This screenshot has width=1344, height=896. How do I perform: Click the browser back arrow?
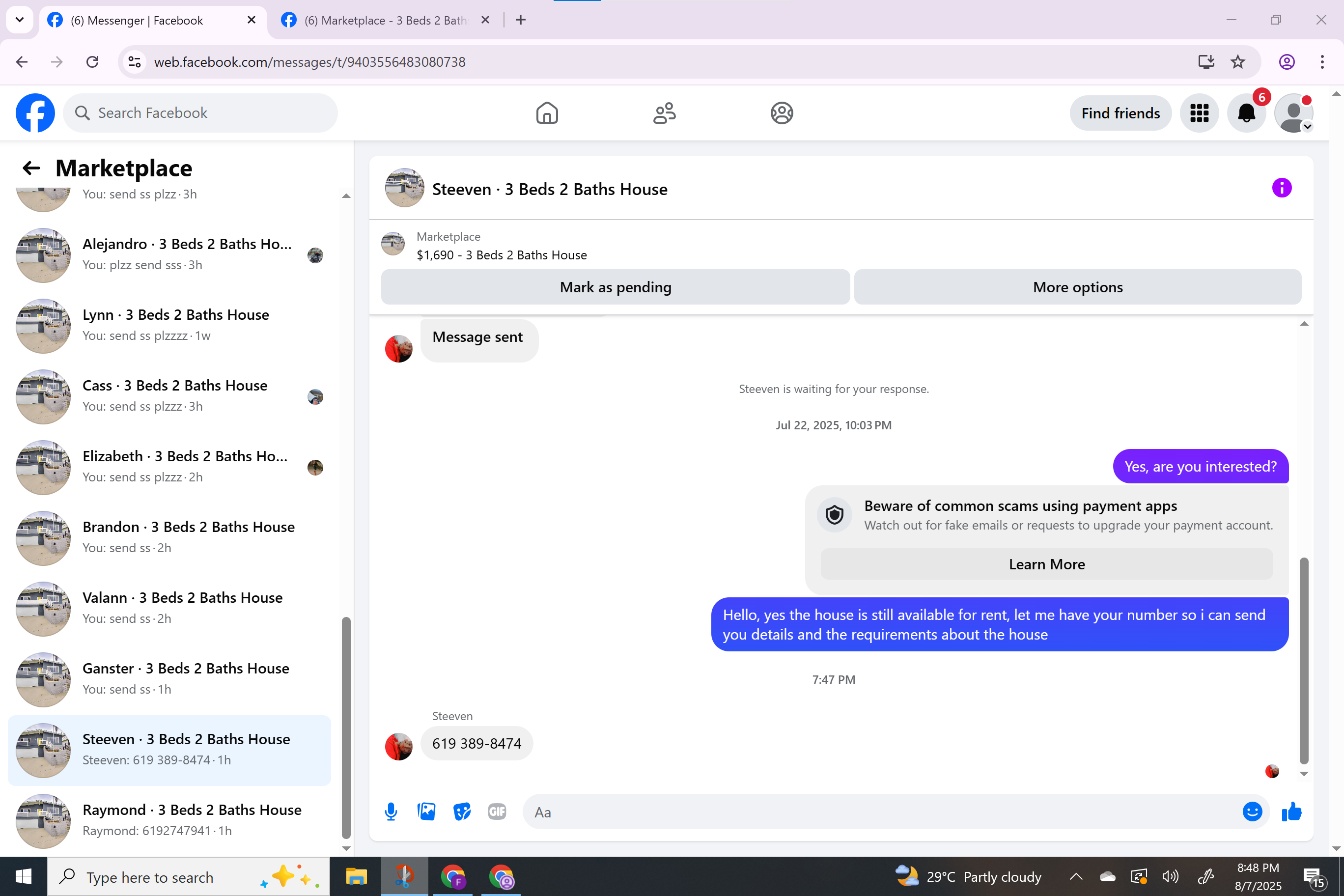[x=22, y=62]
